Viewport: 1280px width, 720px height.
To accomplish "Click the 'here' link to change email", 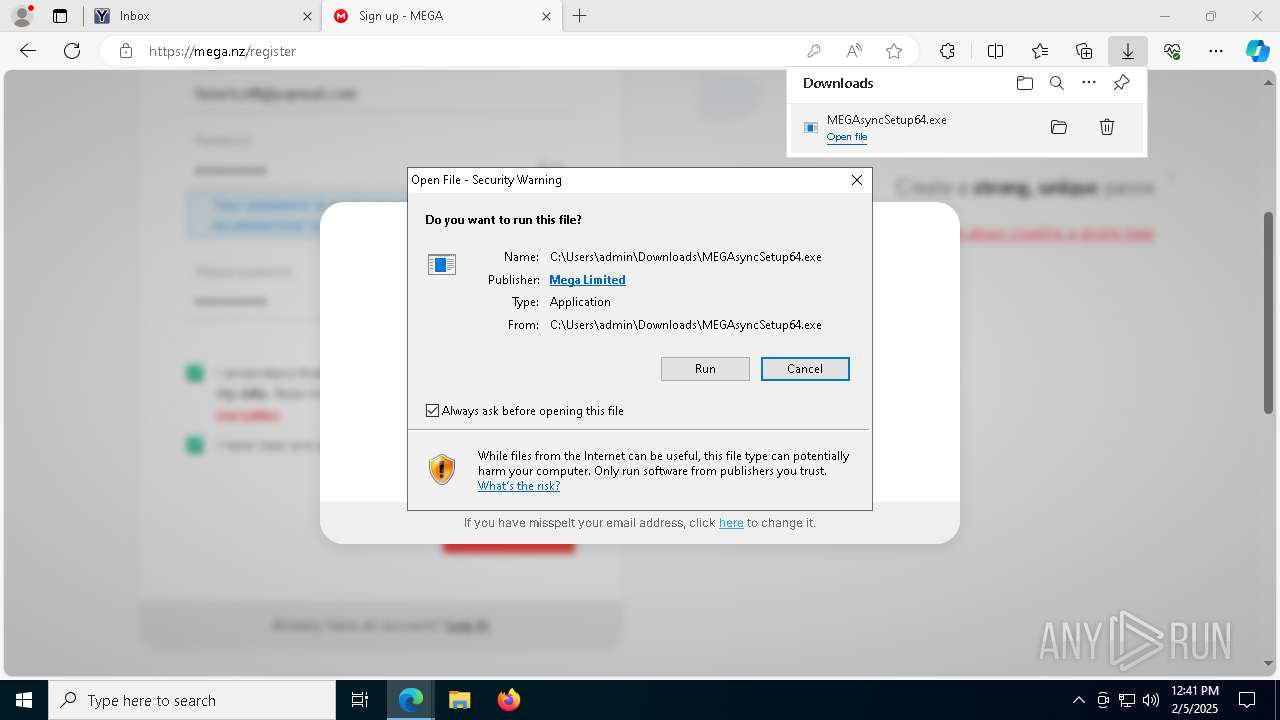I will tap(731, 523).
